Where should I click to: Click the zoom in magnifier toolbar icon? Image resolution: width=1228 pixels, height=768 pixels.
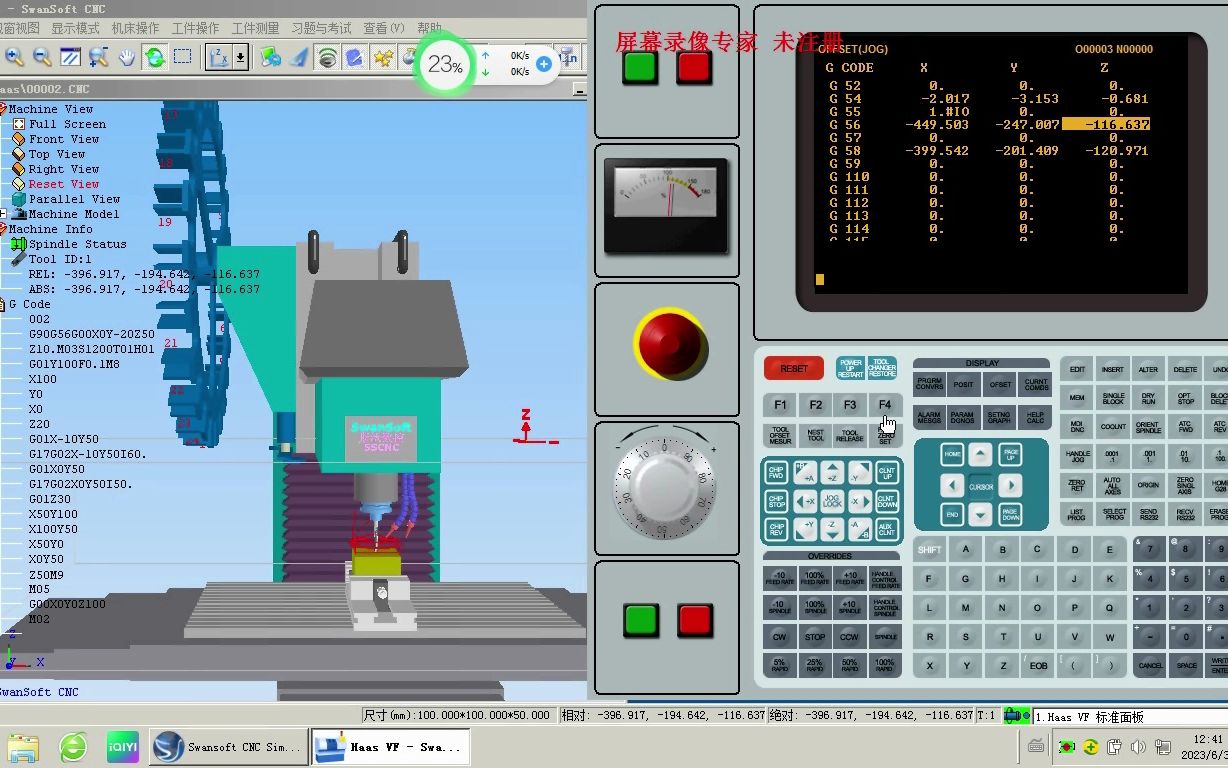(15, 57)
